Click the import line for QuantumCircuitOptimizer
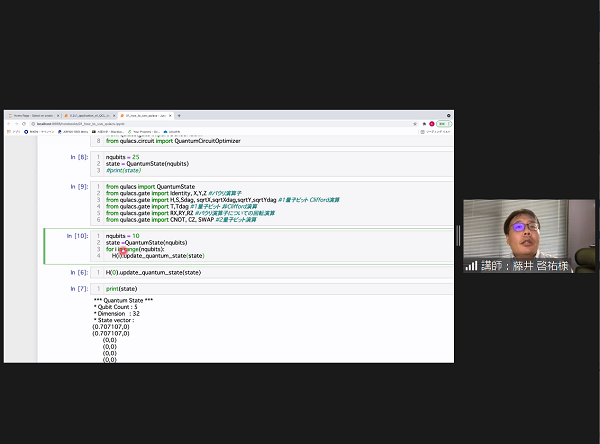The width and height of the screenshot is (600, 444). (173, 141)
